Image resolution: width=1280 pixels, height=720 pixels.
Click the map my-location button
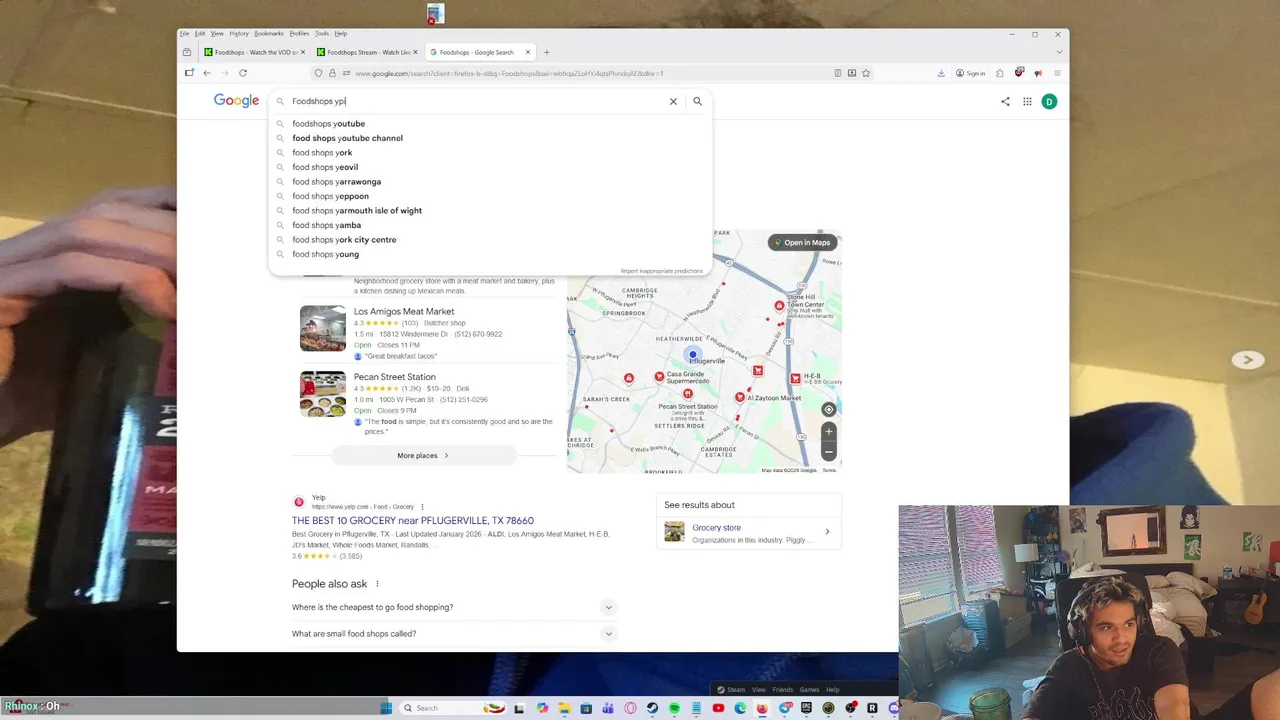click(x=828, y=409)
